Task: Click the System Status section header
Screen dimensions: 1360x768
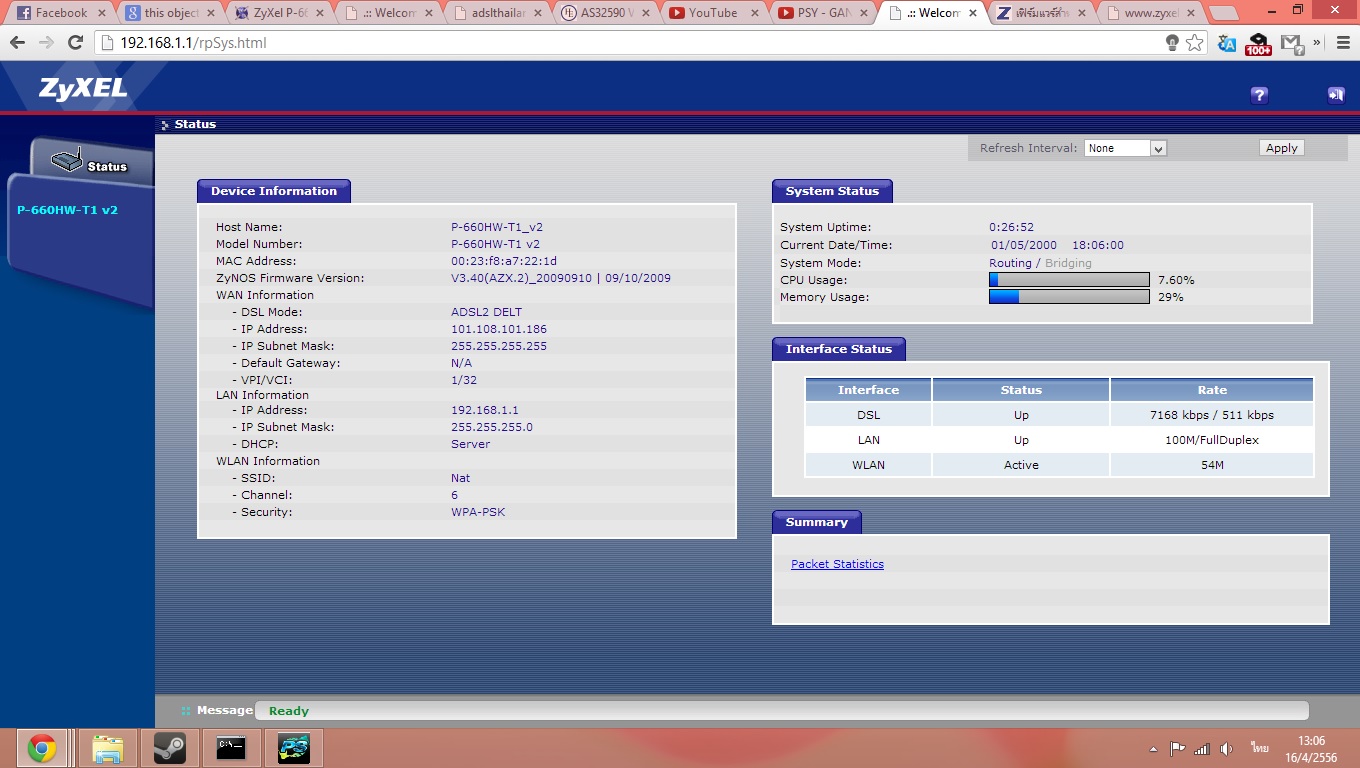Action: pyautogui.click(x=832, y=191)
